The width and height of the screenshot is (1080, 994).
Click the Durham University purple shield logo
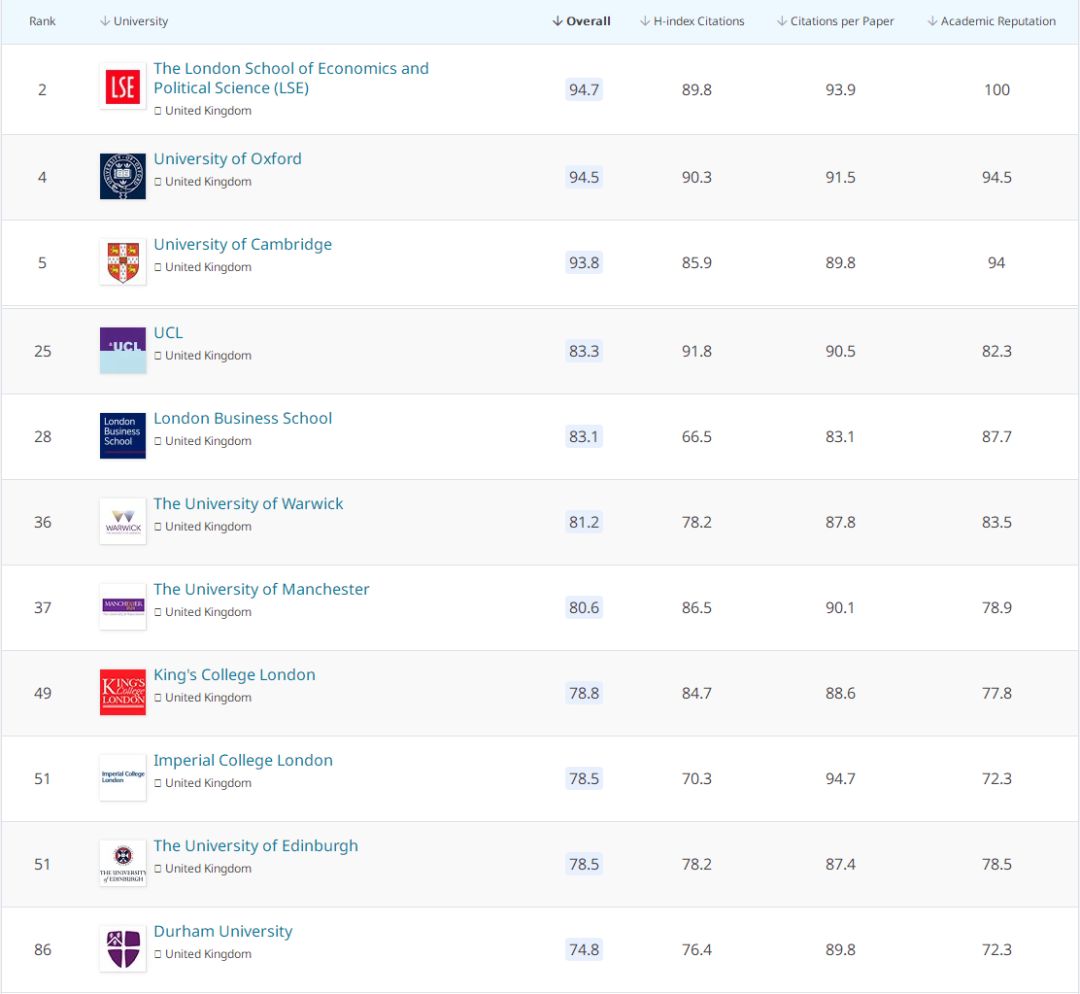(122, 948)
